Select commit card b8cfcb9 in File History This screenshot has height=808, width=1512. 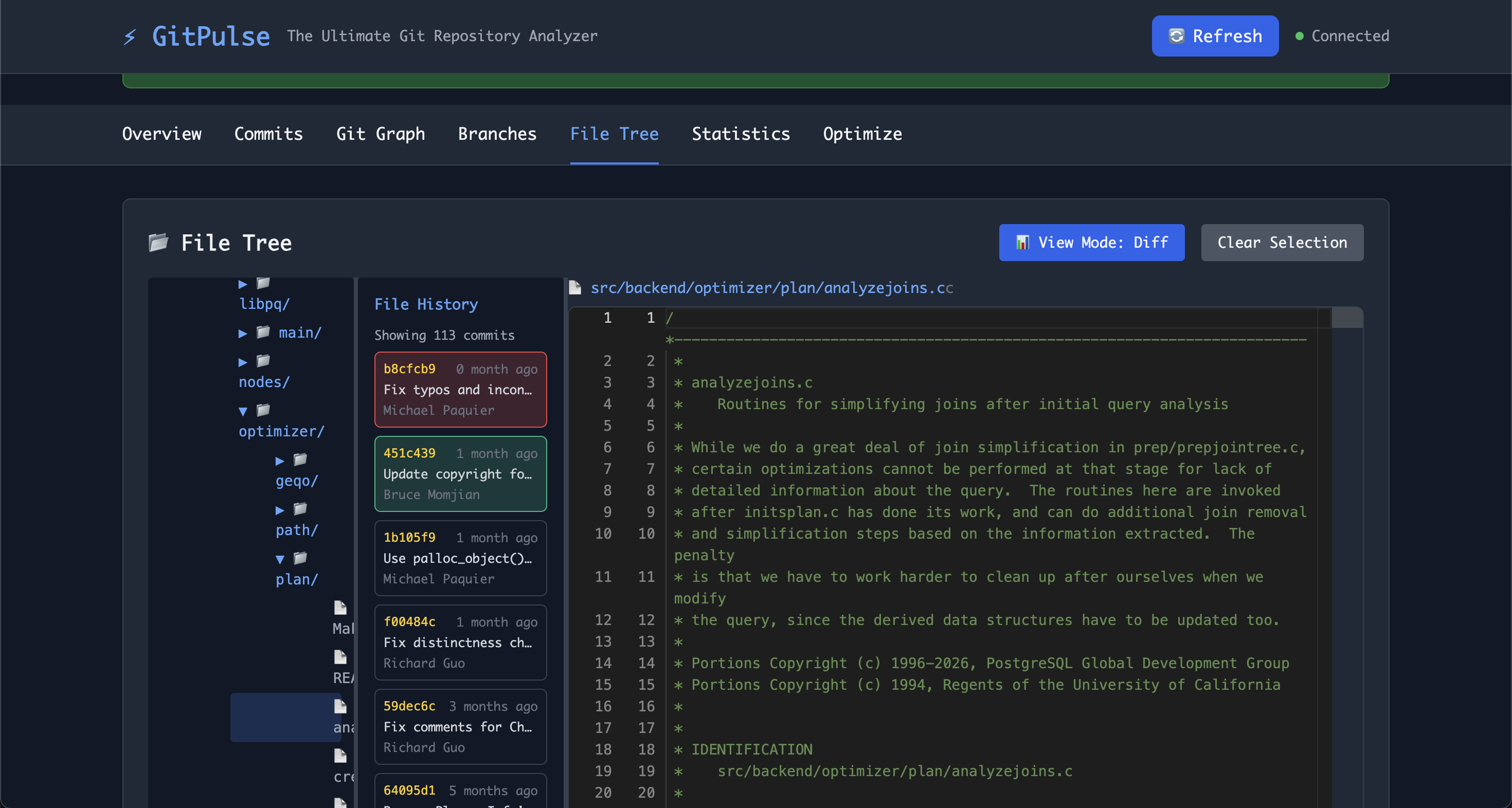click(x=460, y=389)
